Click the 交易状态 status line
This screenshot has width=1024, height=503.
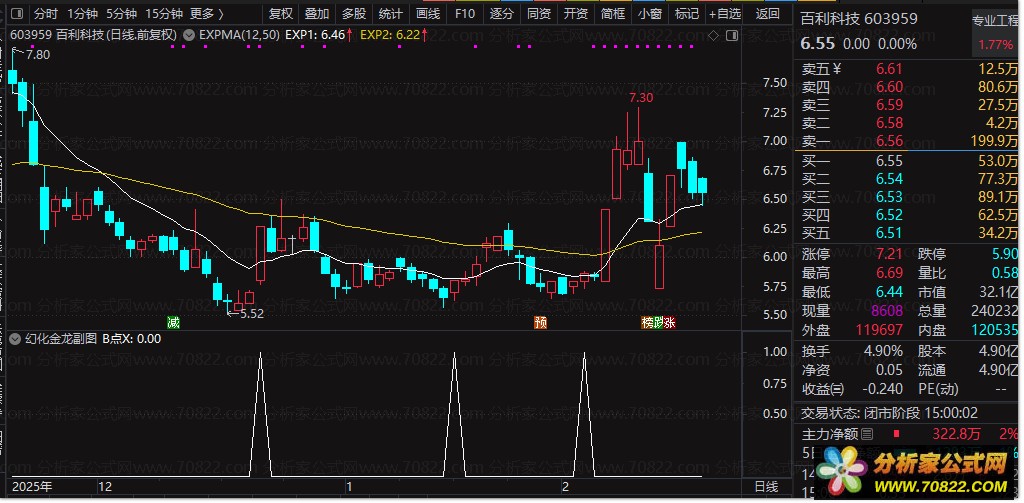[889, 413]
